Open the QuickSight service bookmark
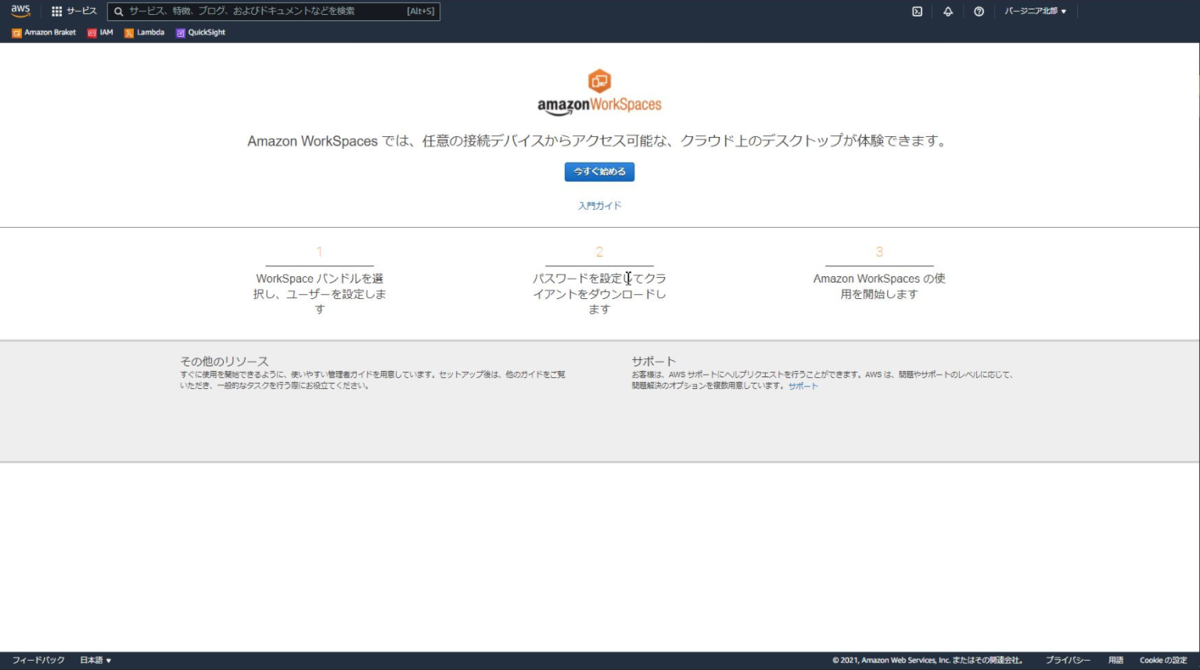 point(200,32)
